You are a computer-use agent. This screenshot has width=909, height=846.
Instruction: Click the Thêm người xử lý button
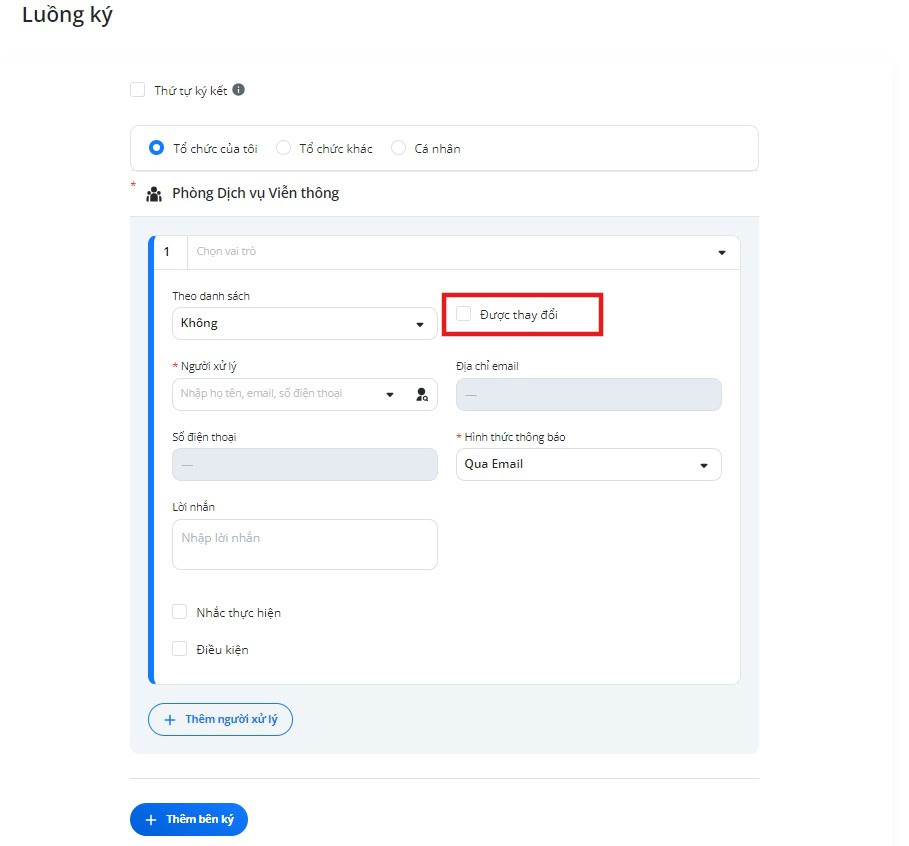pyautogui.click(x=220, y=720)
